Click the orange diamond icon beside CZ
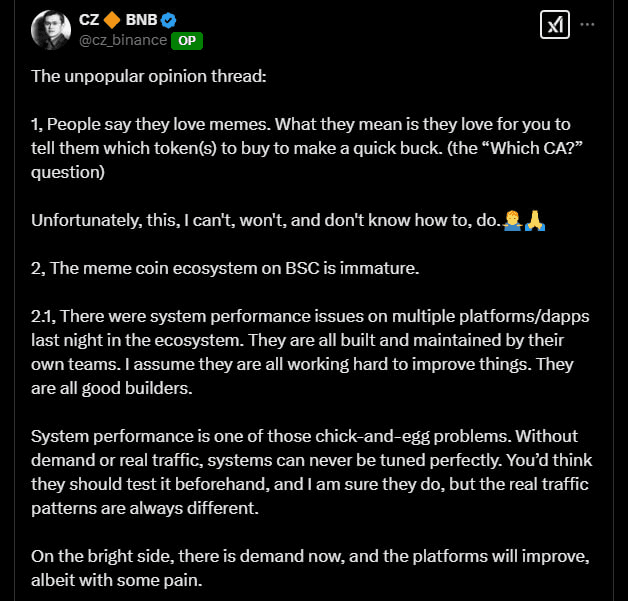 112,20
